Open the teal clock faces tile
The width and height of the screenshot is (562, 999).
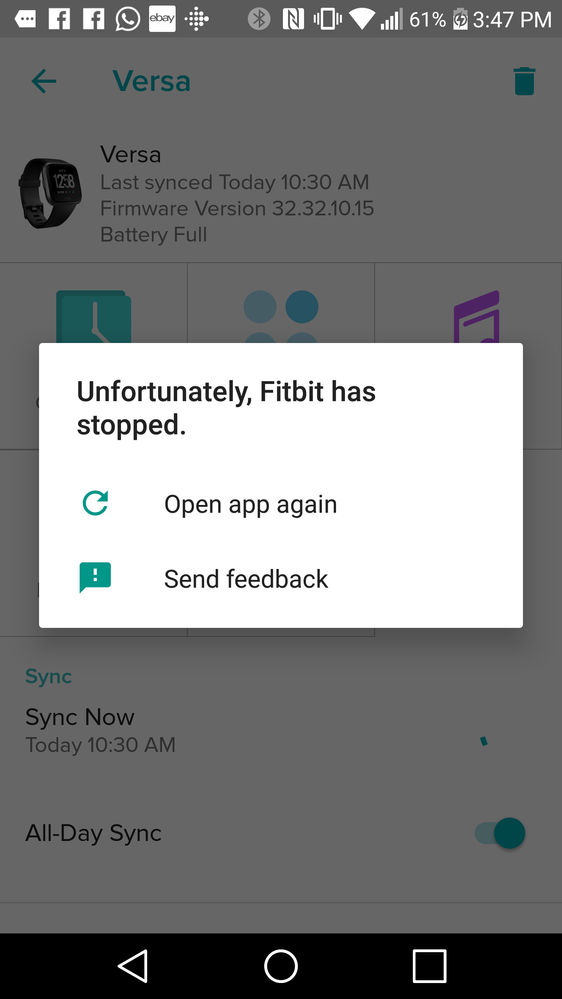click(x=94, y=317)
